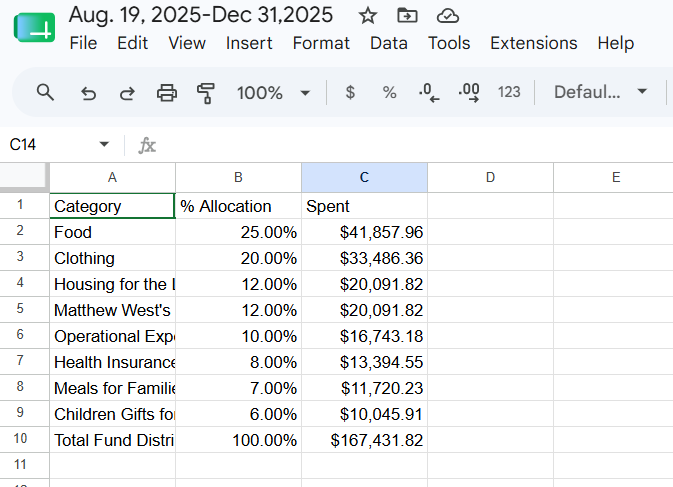The image size is (673, 487).
Task: Star this spreadsheet document
Action: click(368, 16)
